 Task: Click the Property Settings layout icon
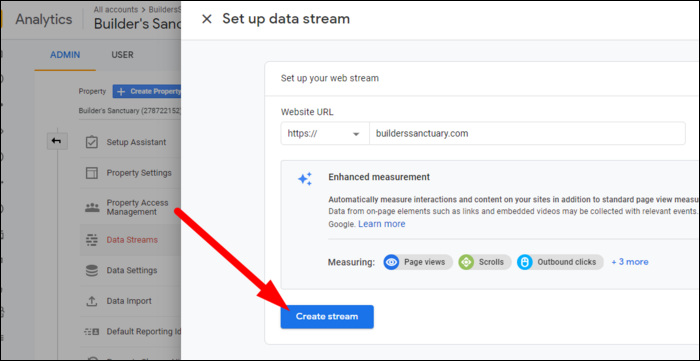coord(92,173)
